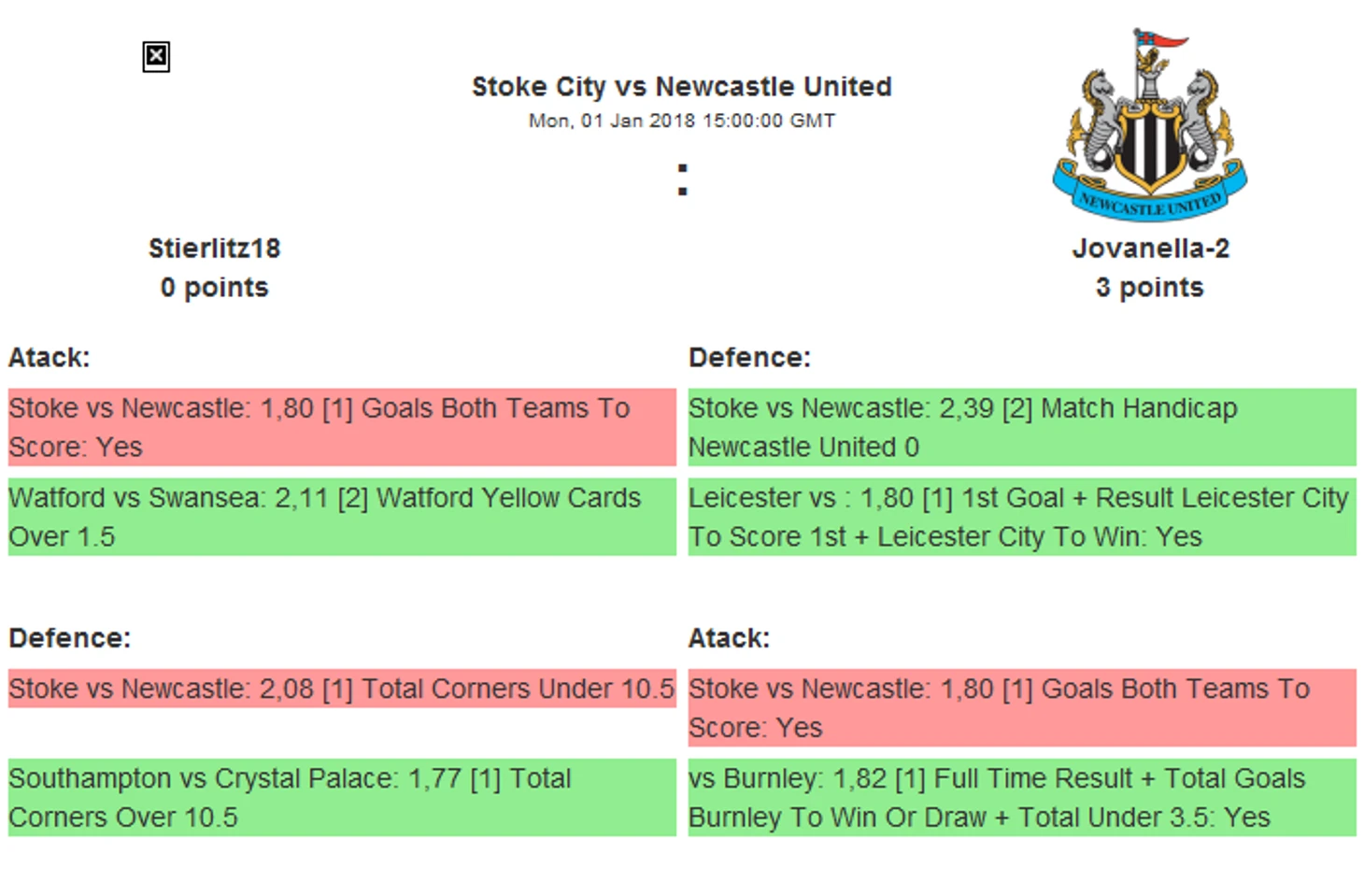Image resolution: width=1364 pixels, height=896 pixels.
Task: Click the 0 points label
Action: pyautogui.click(x=214, y=288)
